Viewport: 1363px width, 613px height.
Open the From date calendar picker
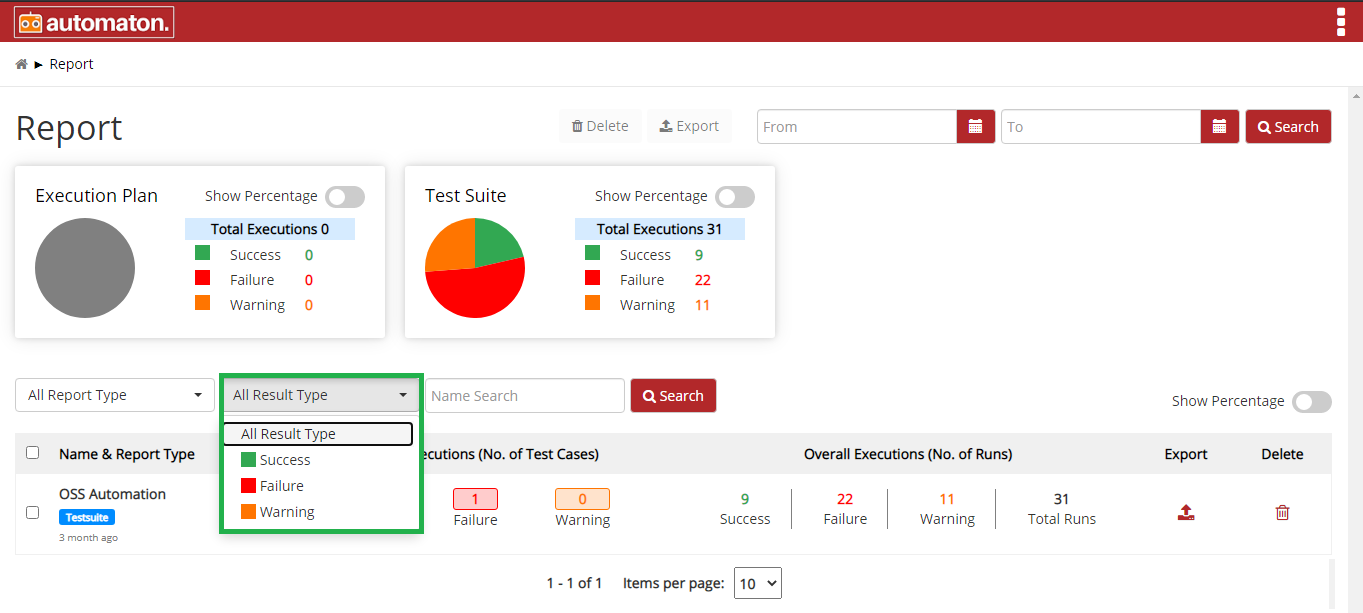point(975,127)
